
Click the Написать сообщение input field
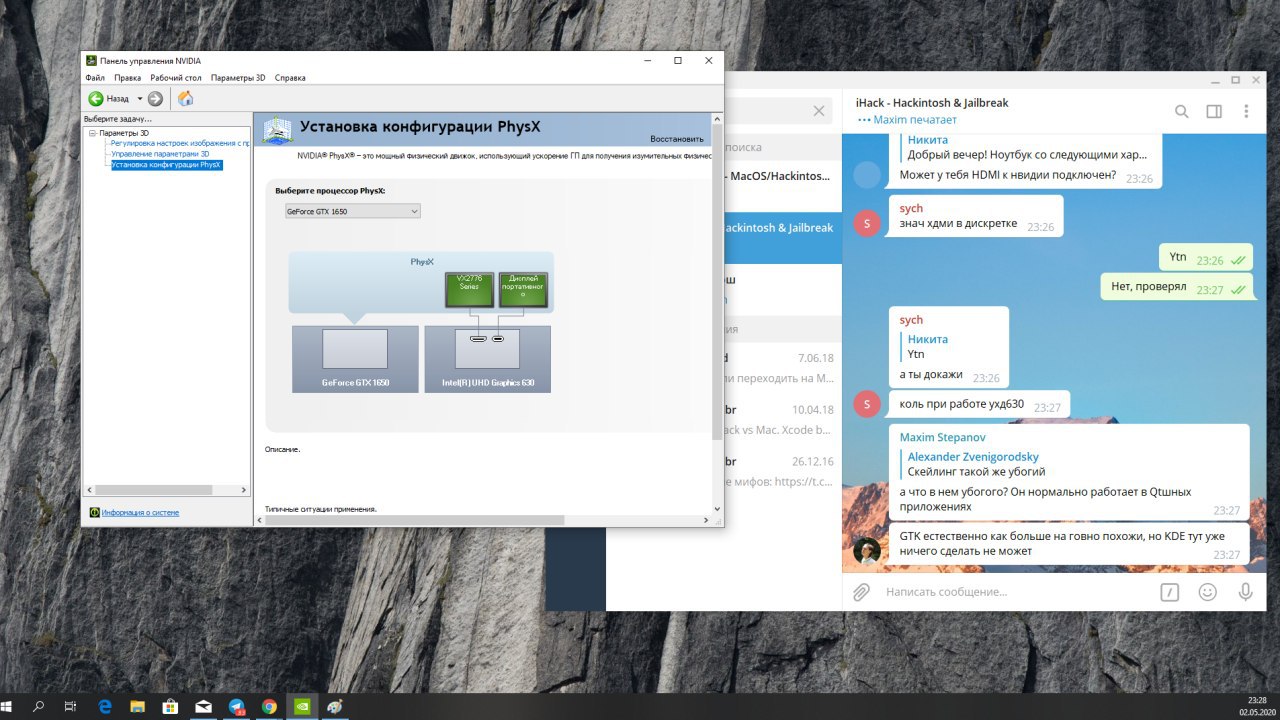click(1015, 592)
